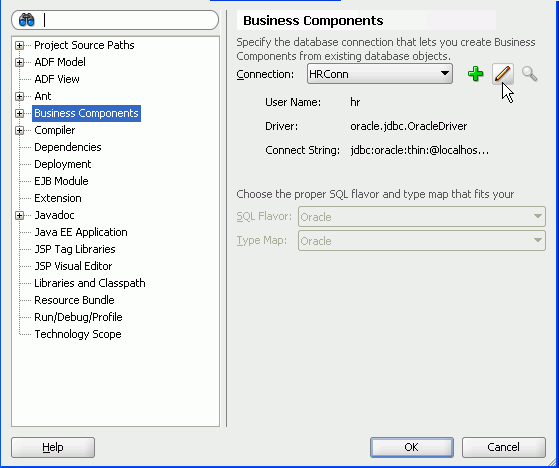559x468 pixels.
Task: Click the green plus new connection icon
Action: [476, 74]
